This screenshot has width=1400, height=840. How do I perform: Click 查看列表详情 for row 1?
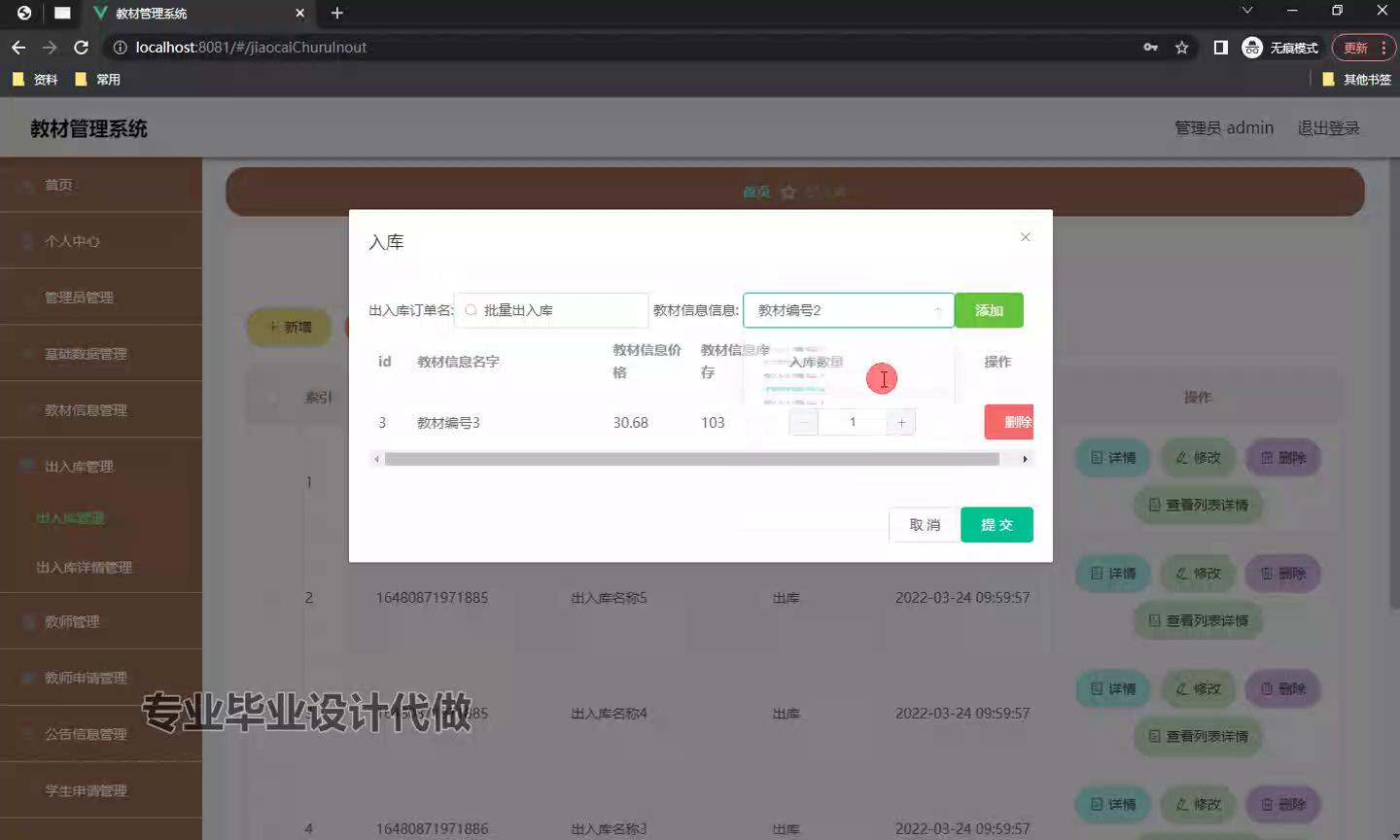click(x=1198, y=505)
